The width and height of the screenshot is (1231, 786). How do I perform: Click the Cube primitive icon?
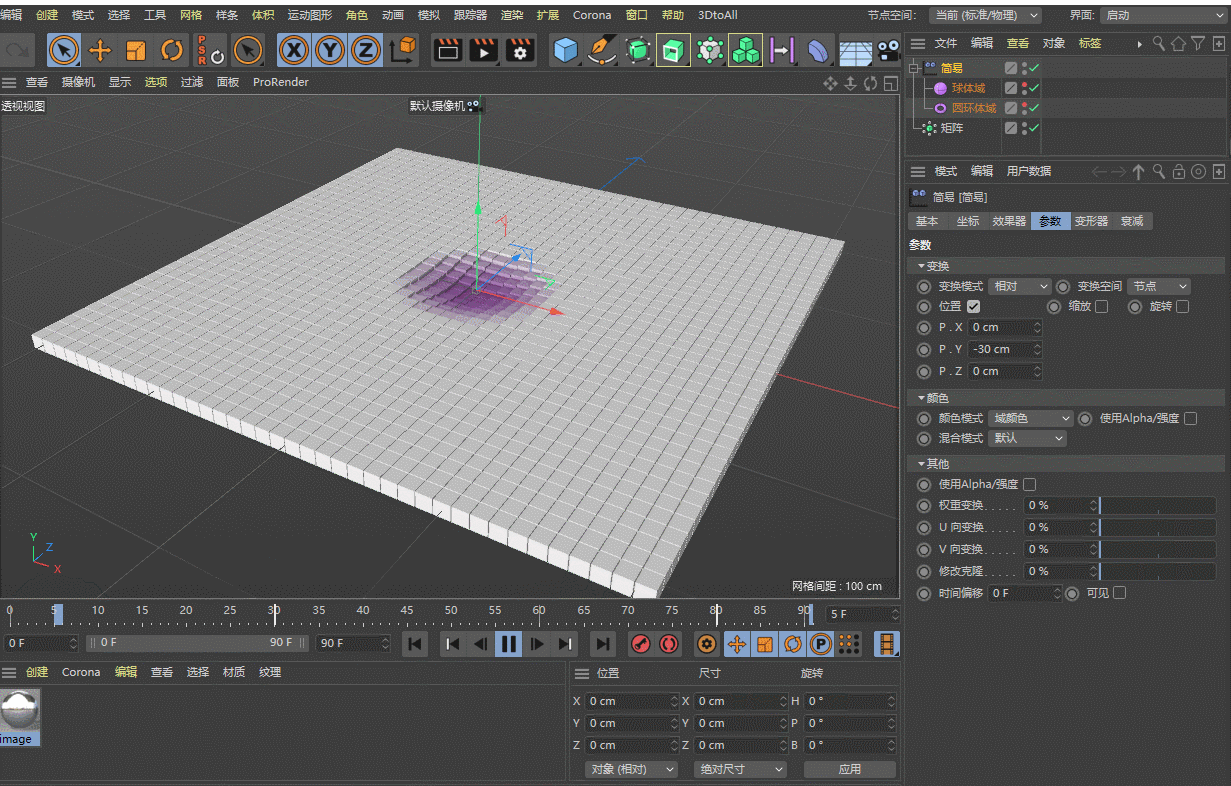click(566, 50)
